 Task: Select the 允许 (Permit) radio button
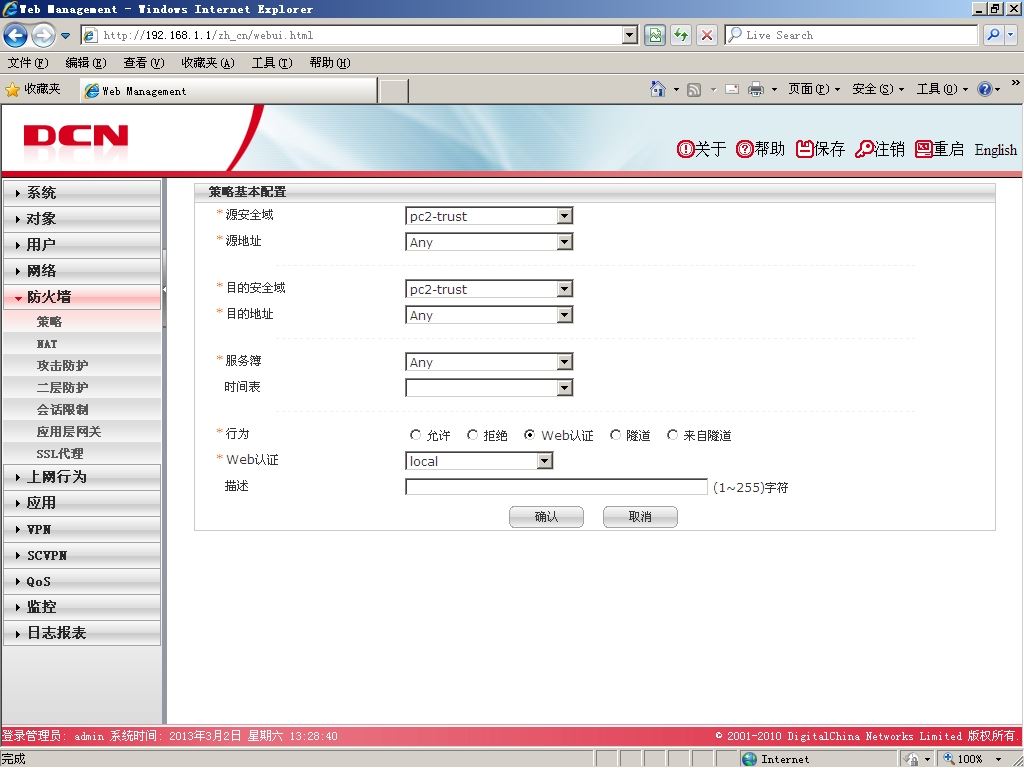point(415,435)
